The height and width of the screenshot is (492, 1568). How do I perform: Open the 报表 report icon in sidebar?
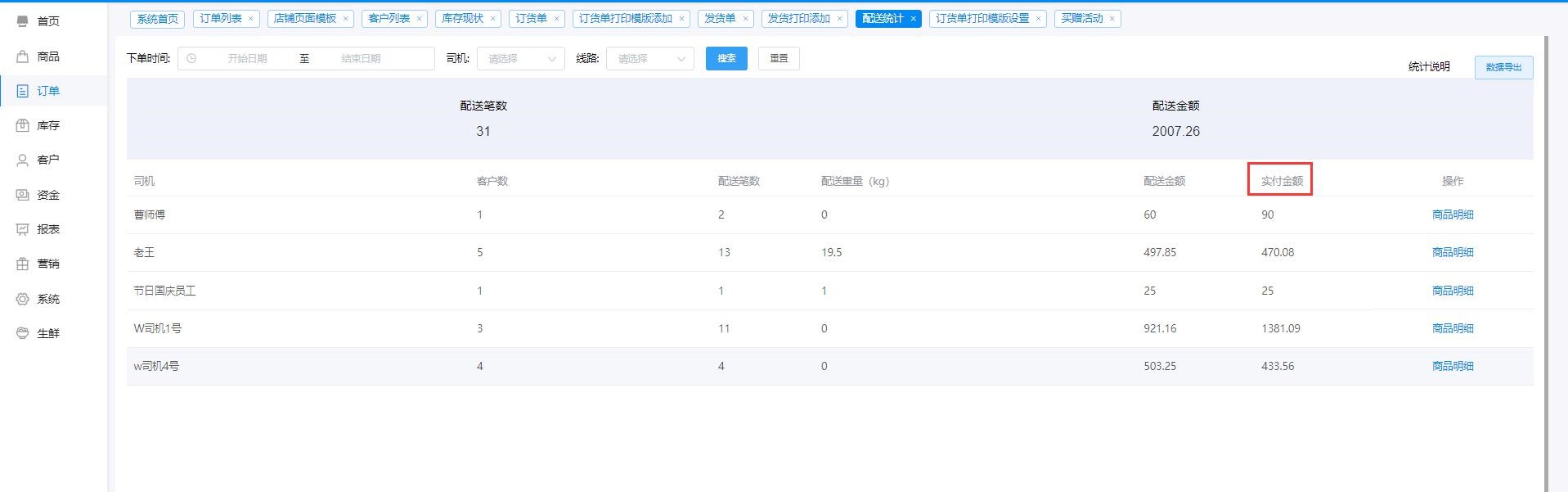tap(23, 229)
